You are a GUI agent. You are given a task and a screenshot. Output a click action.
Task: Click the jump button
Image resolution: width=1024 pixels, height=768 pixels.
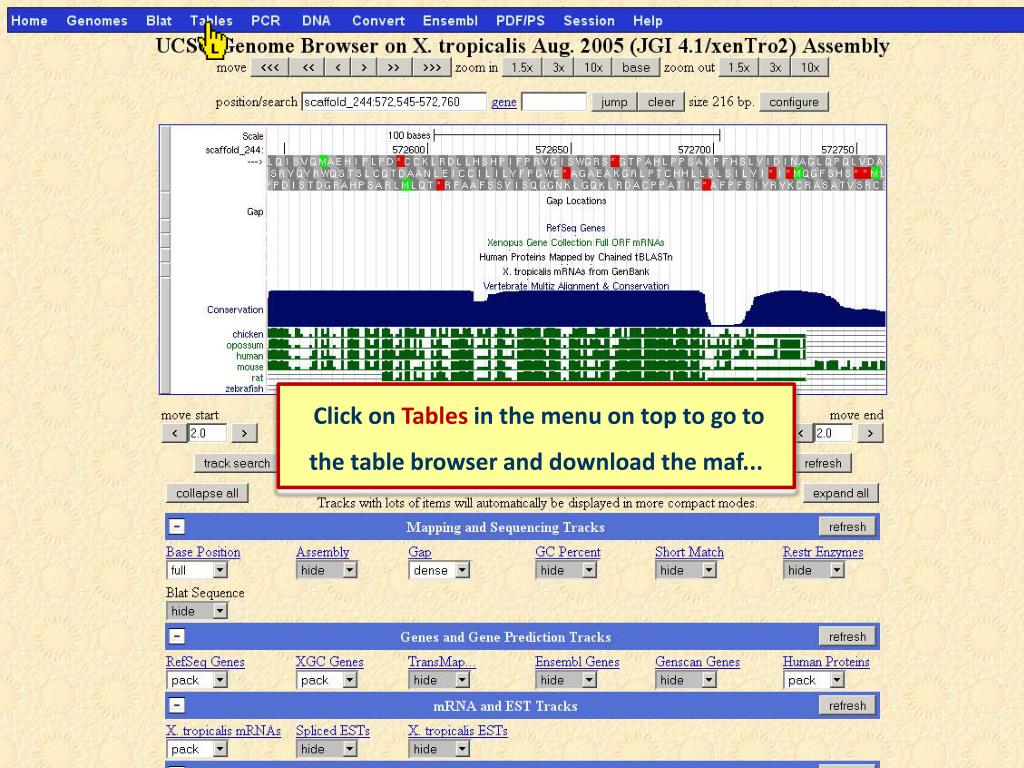tap(614, 102)
